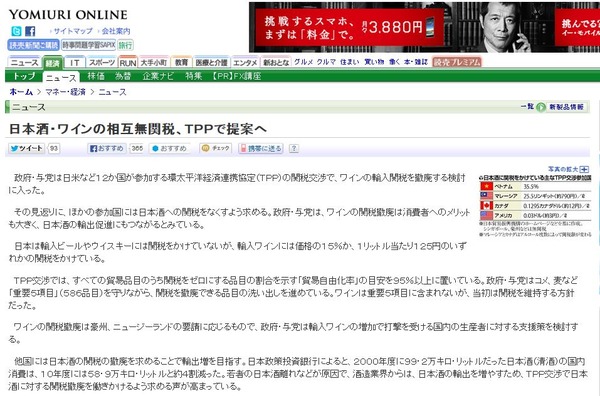This screenshot has height=396, width=600.
Task: Select 【PR】FX講座 in the green sub-navigation
Action: click(x=237, y=76)
